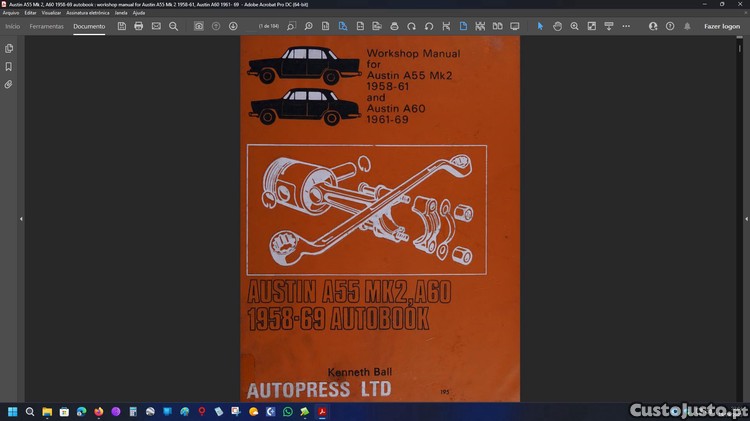This screenshot has width=750, height=421.
Task: Open the page thumbnails side panel
Action: pos(9,48)
